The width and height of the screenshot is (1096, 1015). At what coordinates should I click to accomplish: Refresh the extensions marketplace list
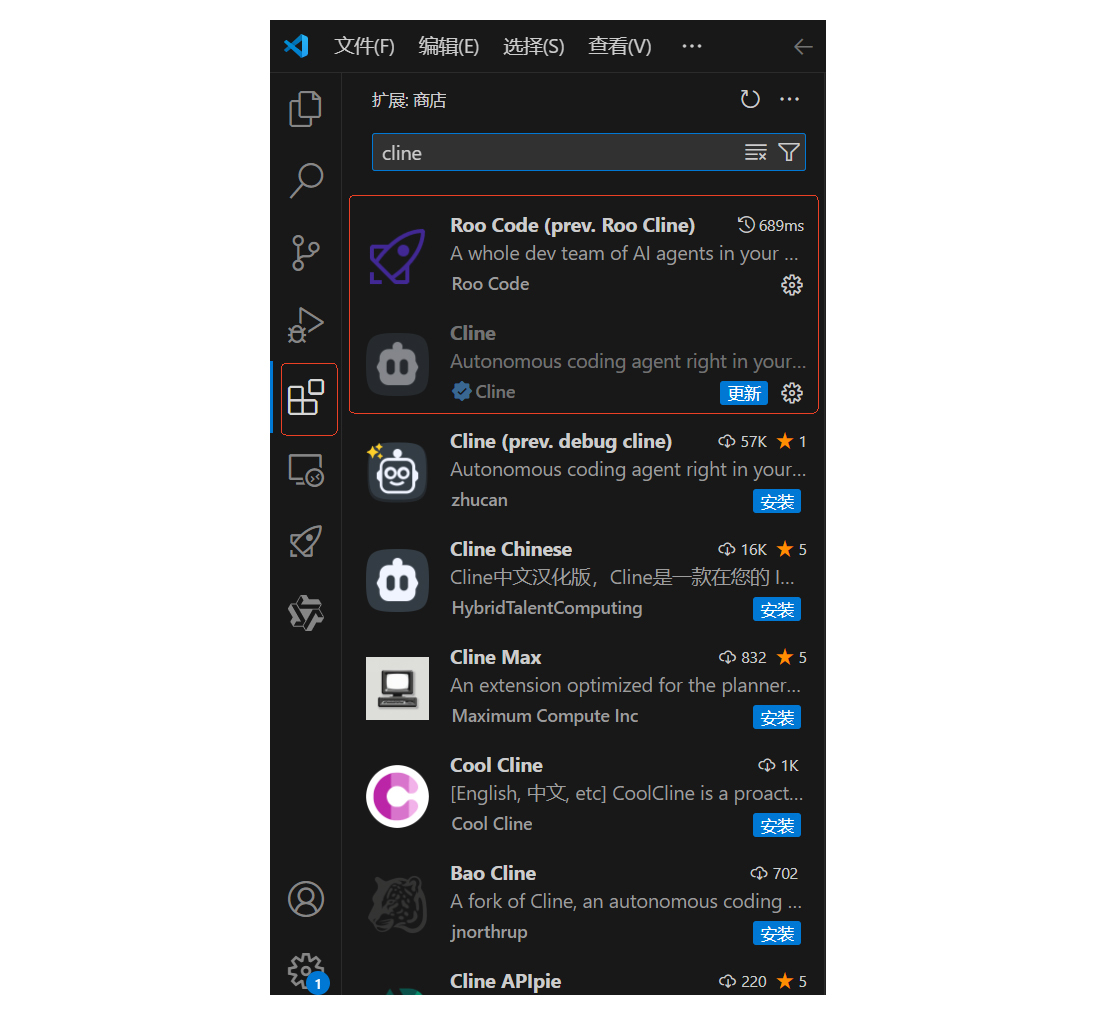click(750, 99)
